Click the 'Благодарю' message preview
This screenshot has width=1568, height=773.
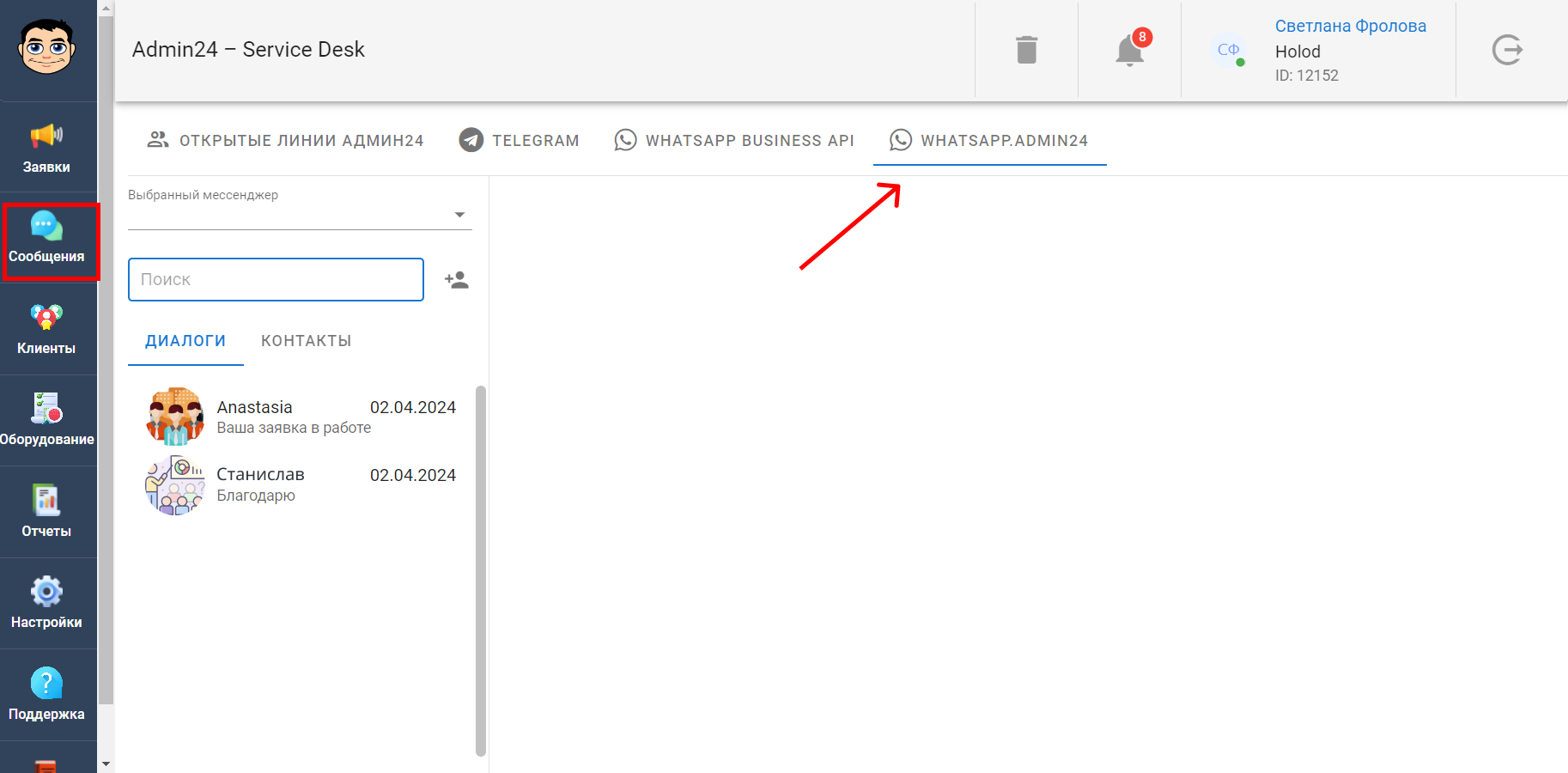[x=256, y=496]
